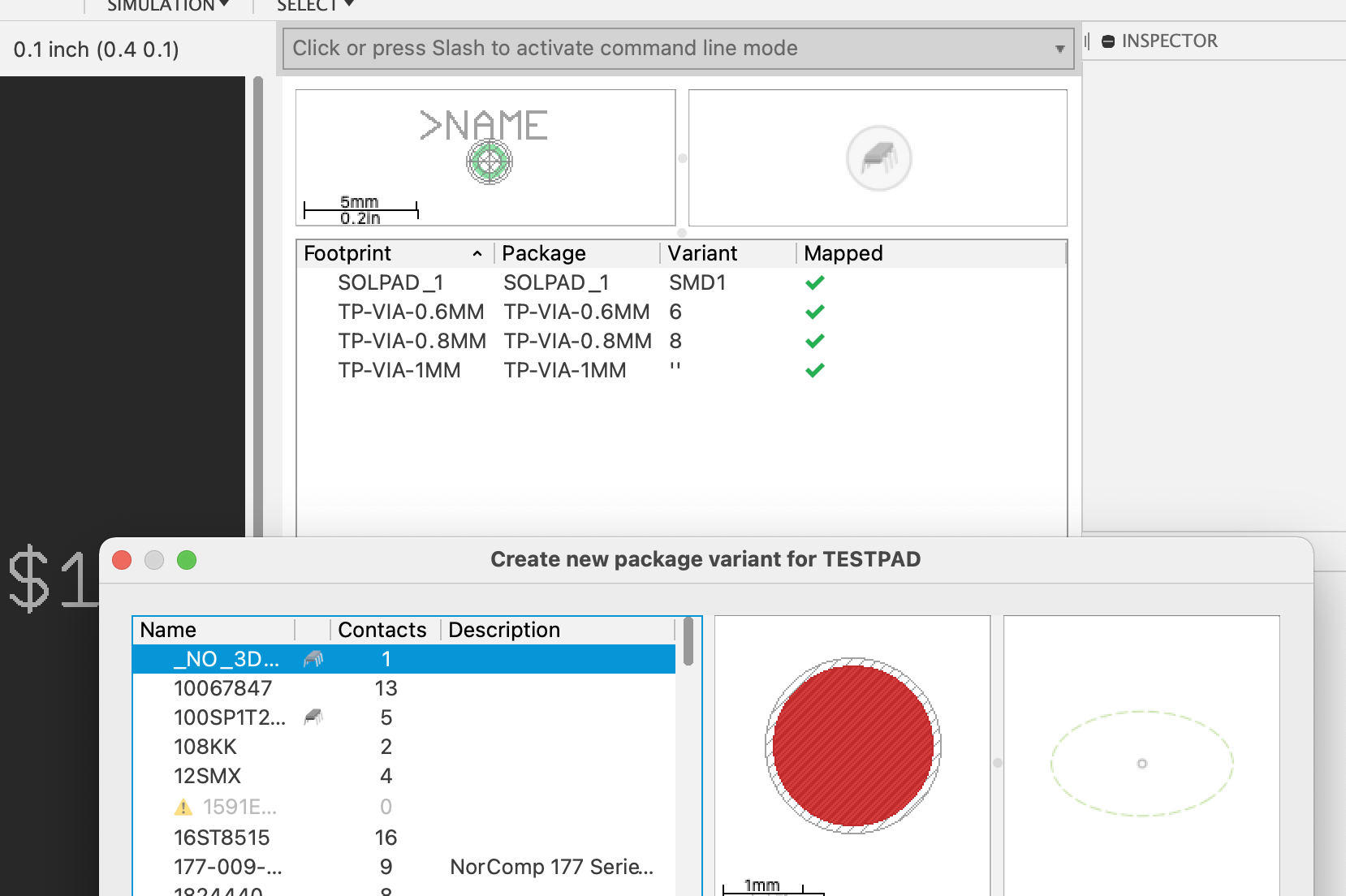1346x896 pixels.
Task: Open the SELECT dropdown arrow
Action: click(348, 4)
